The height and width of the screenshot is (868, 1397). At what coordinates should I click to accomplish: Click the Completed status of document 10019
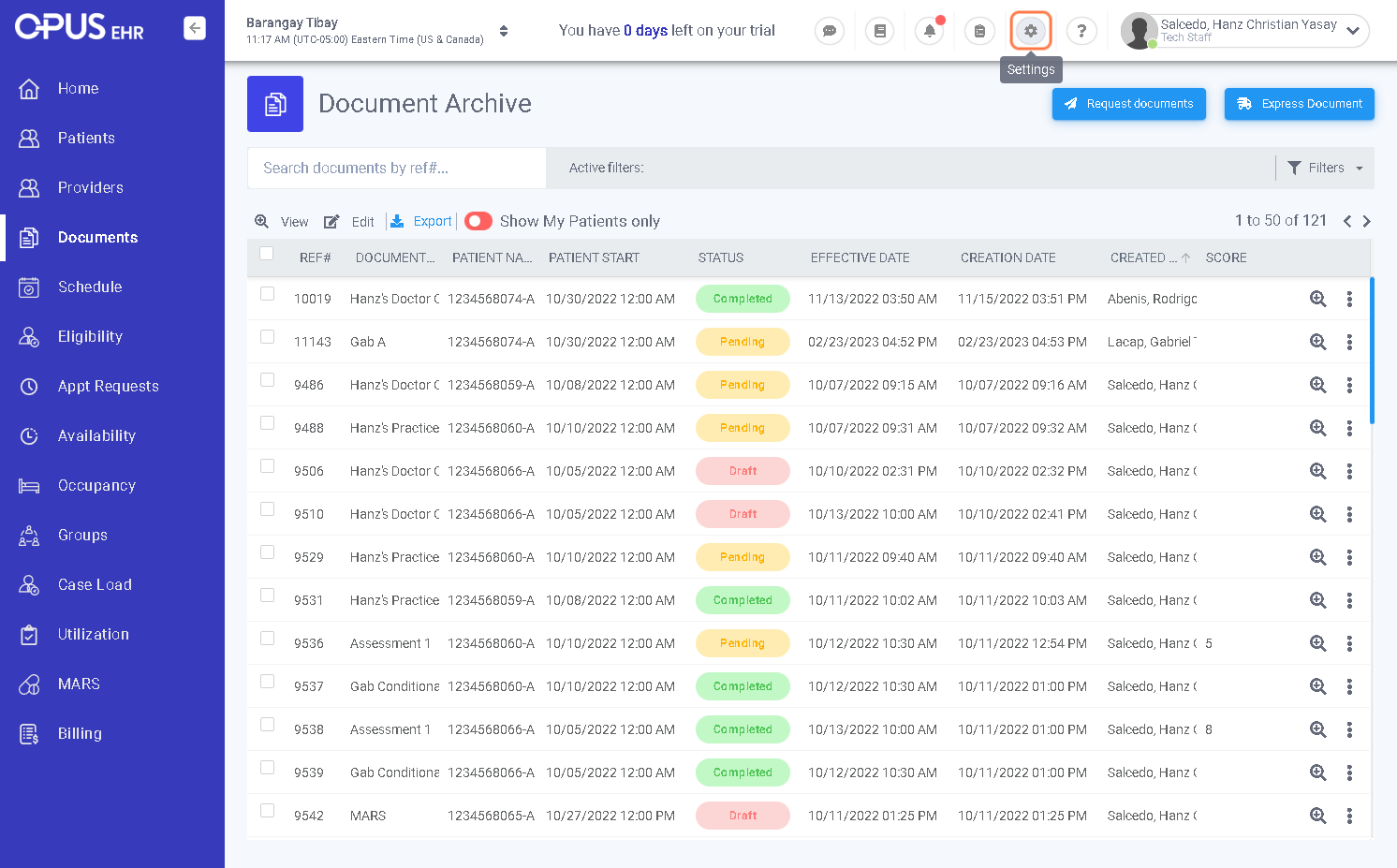tap(743, 299)
